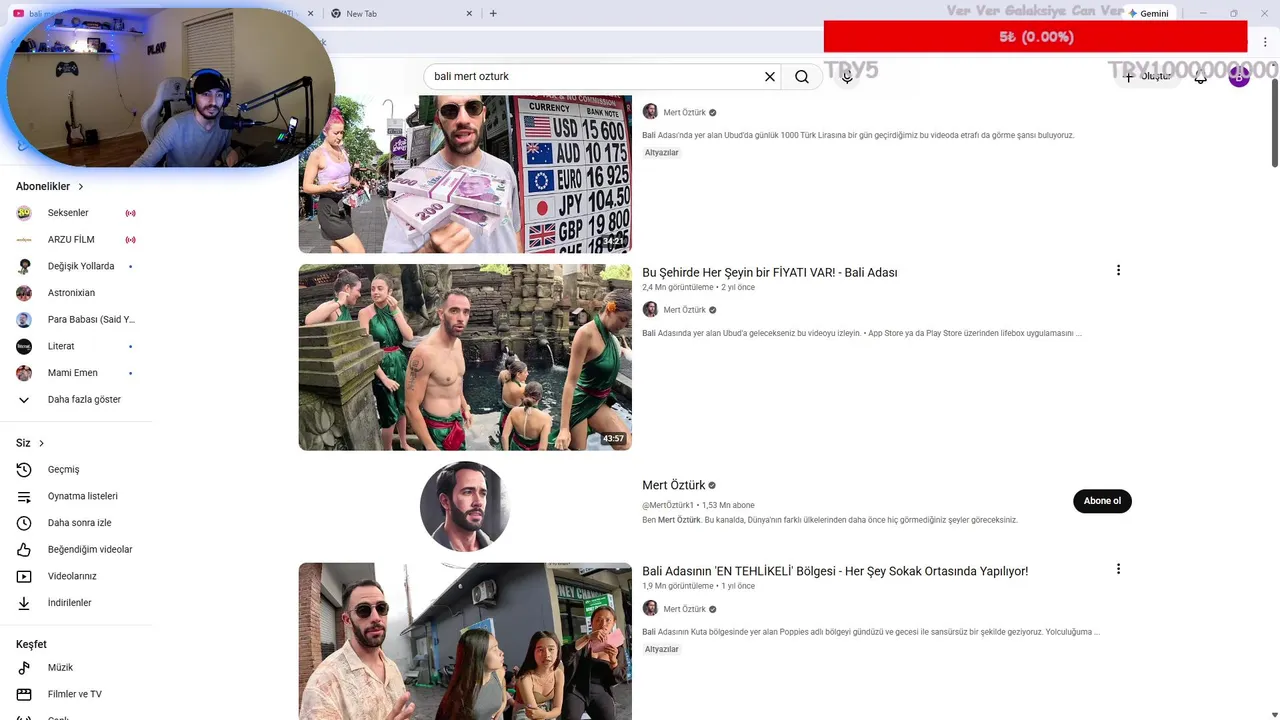Screen dimensions: 1280x720
Task: Click the vertical page scrollbar
Action: 1275,123
